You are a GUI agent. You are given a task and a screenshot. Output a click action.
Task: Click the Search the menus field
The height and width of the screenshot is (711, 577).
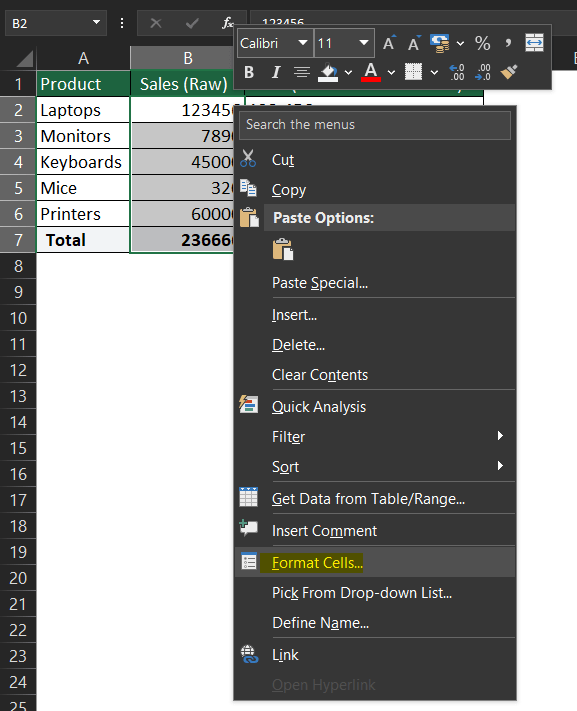tap(375, 125)
